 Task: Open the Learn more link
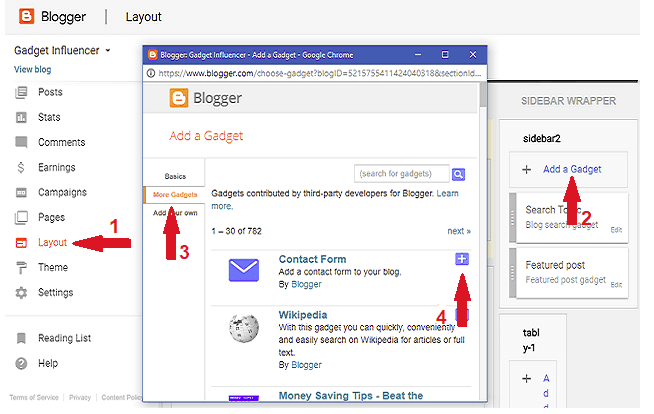[x=448, y=193]
